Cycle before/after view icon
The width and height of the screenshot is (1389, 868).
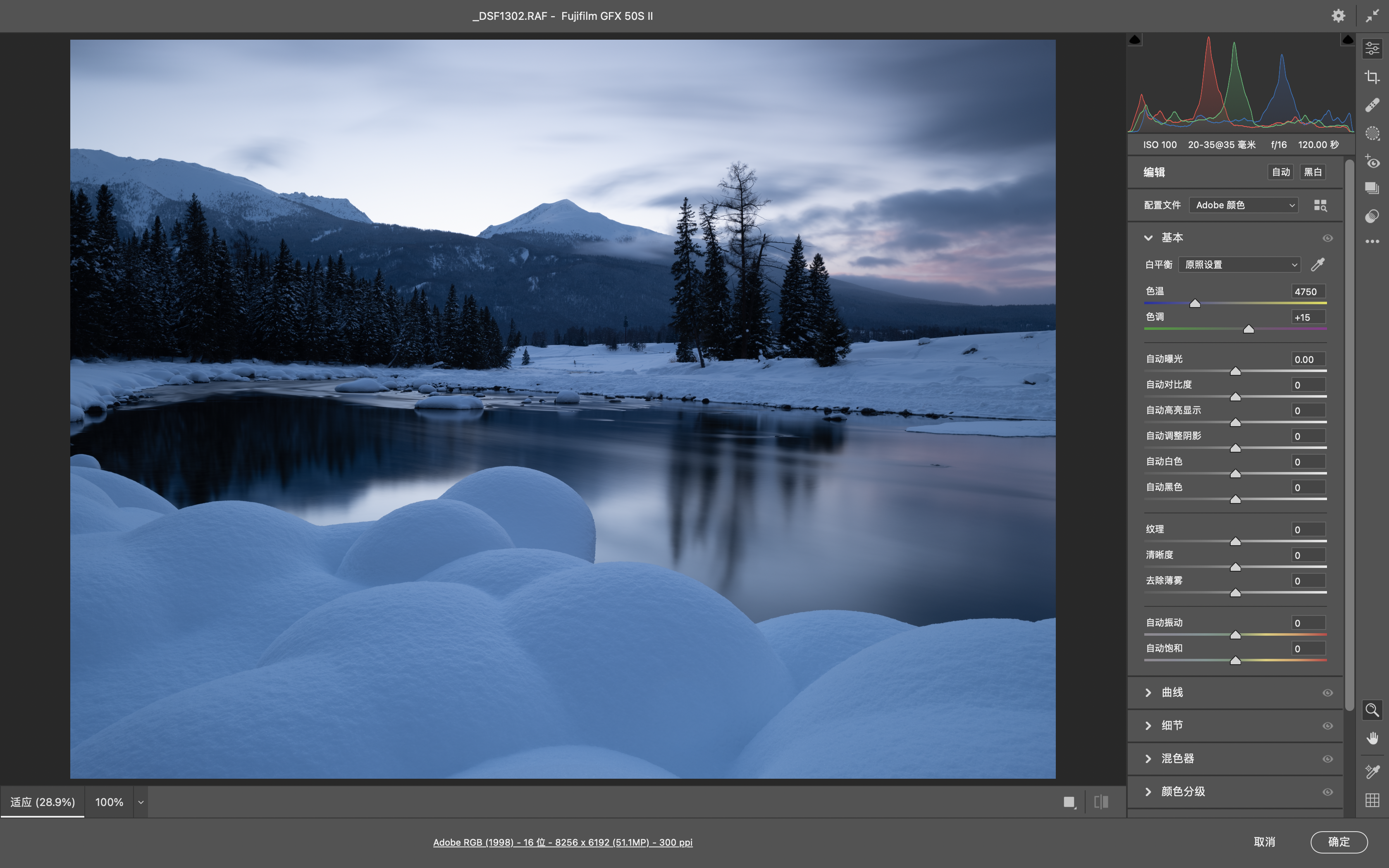[1101, 802]
